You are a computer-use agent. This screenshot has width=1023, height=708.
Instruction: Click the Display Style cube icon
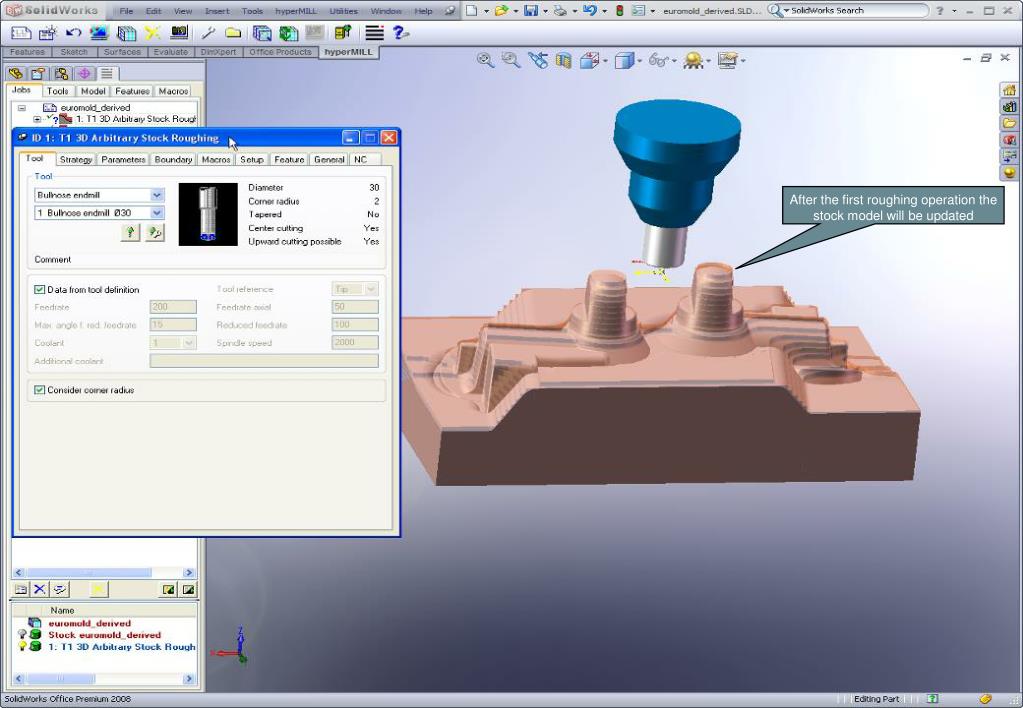point(624,61)
